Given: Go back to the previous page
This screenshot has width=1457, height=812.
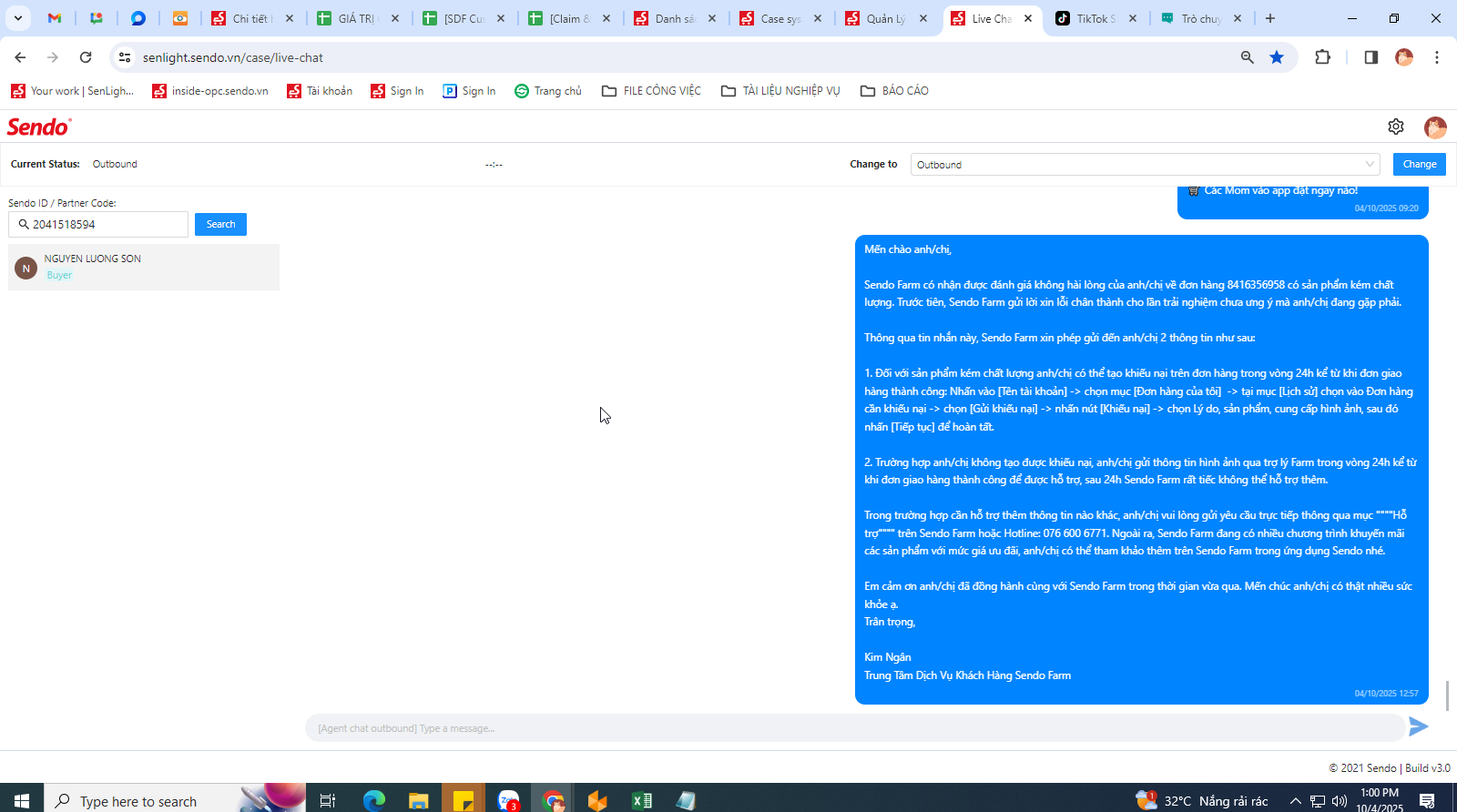Looking at the screenshot, I should point(20,57).
